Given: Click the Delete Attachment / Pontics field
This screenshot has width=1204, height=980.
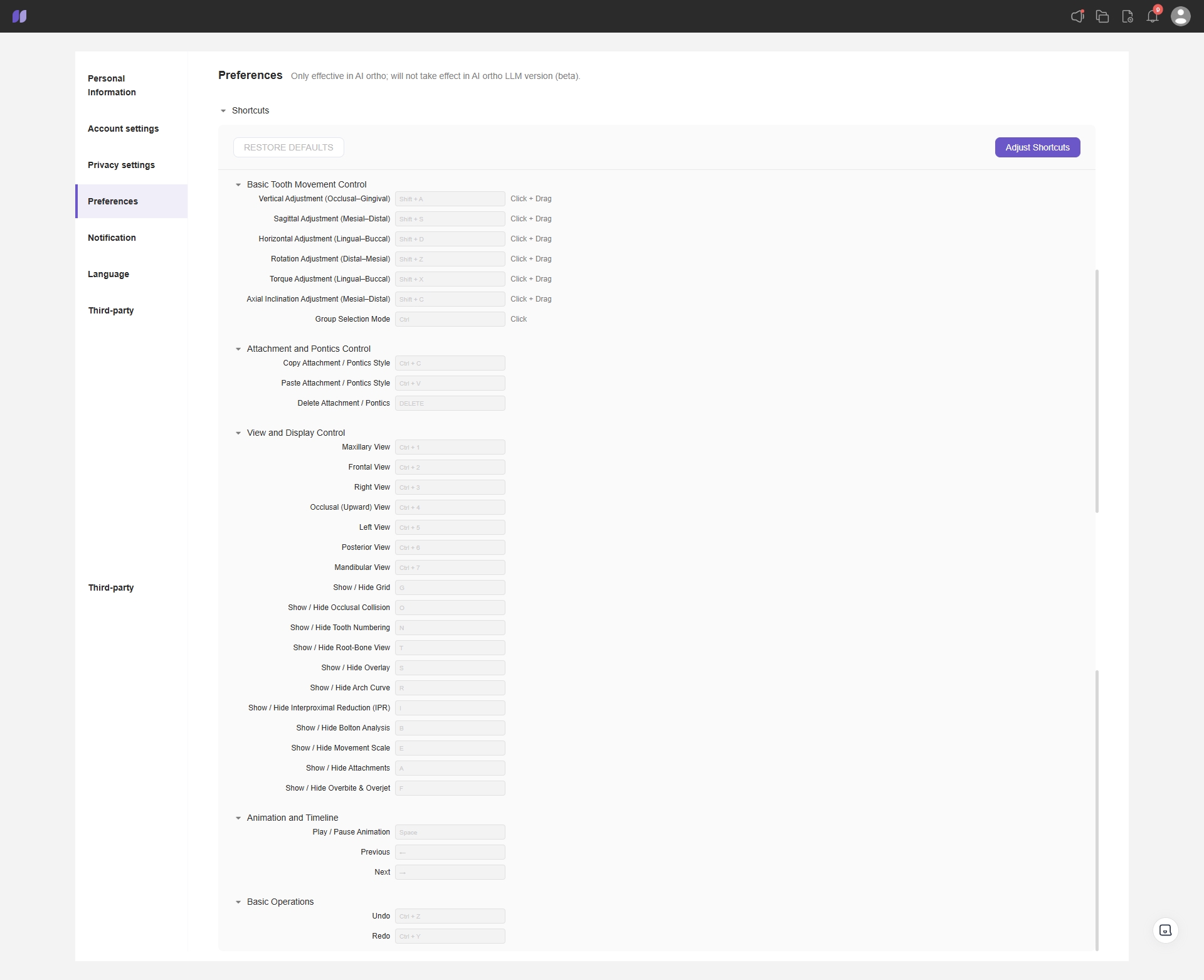Looking at the screenshot, I should pyautogui.click(x=450, y=403).
